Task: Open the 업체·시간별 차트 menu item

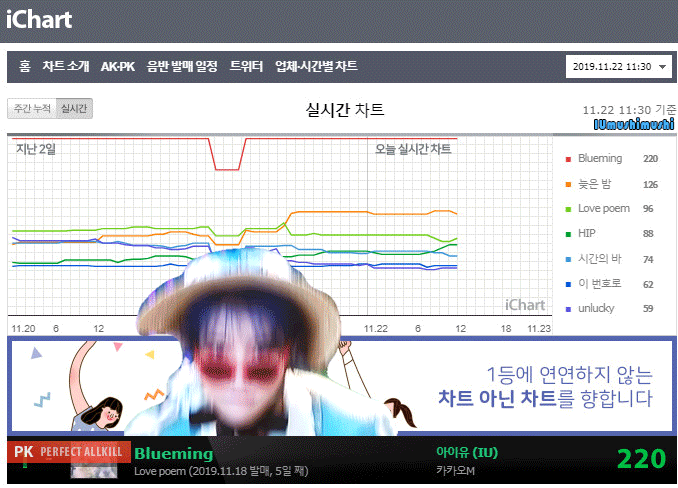Action: click(x=317, y=66)
